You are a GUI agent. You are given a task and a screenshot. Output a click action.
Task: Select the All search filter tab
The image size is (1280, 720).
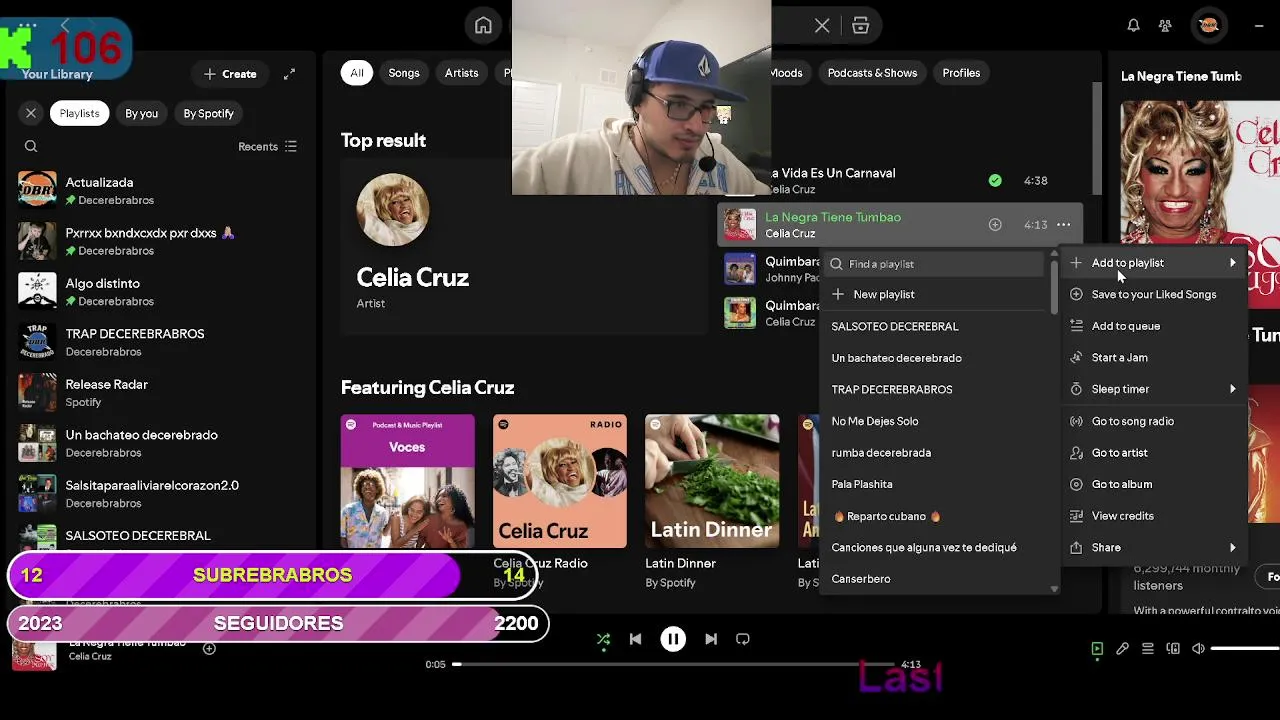point(357,73)
